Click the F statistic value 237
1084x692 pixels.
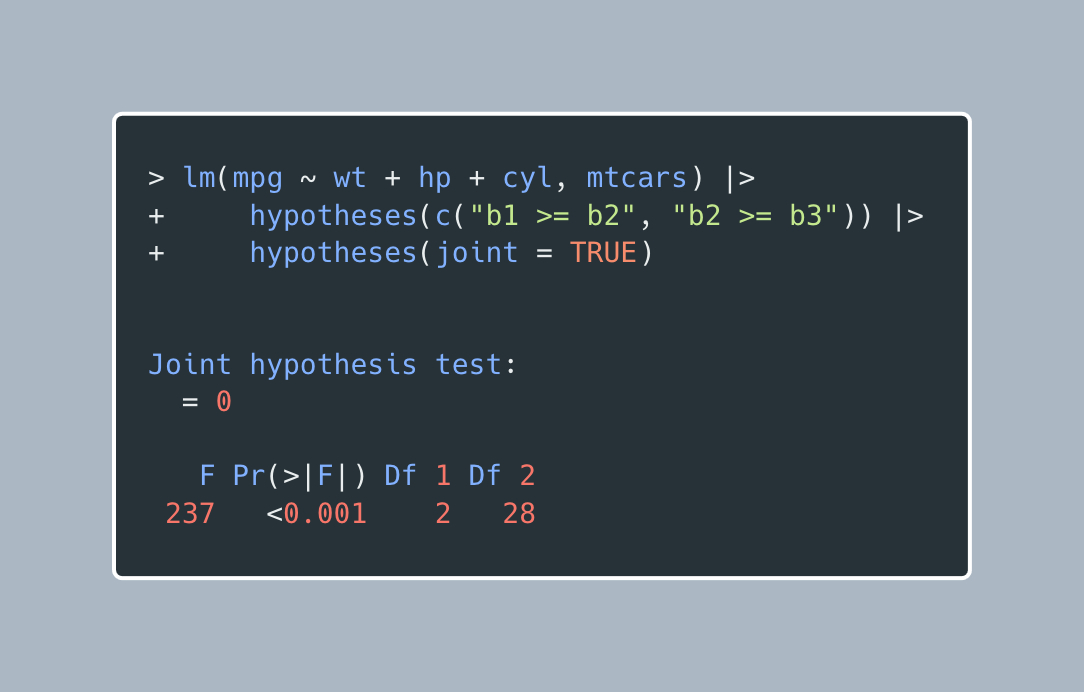pos(190,514)
